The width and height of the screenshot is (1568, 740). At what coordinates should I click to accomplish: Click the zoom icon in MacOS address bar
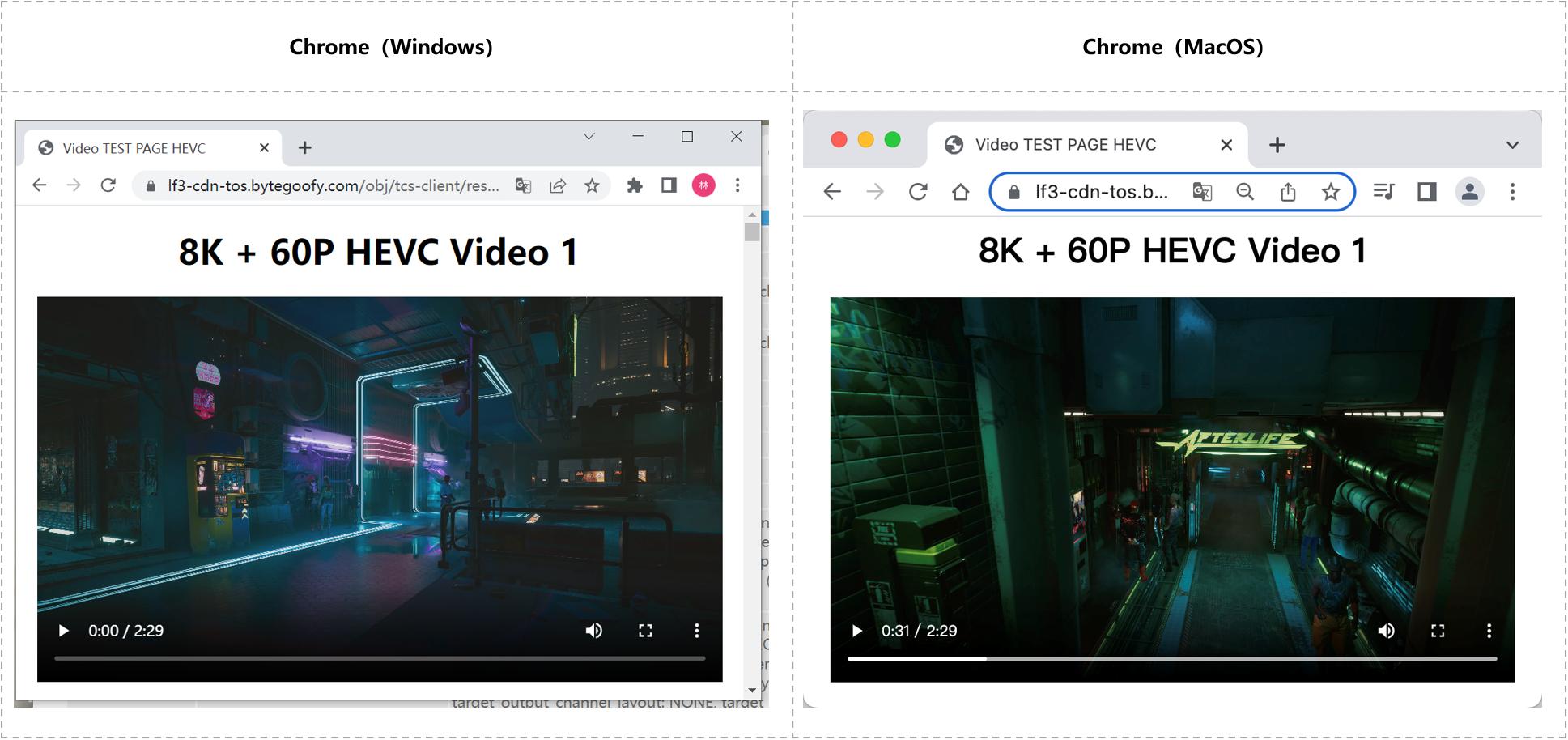(1245, 192)
